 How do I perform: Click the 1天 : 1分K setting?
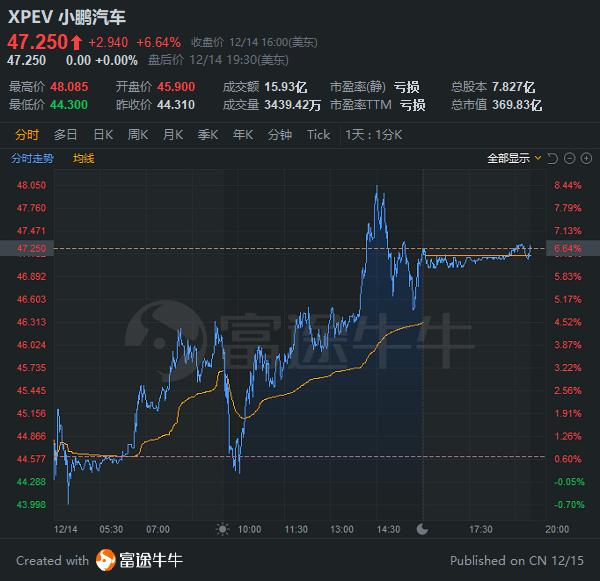coord(374,135)
